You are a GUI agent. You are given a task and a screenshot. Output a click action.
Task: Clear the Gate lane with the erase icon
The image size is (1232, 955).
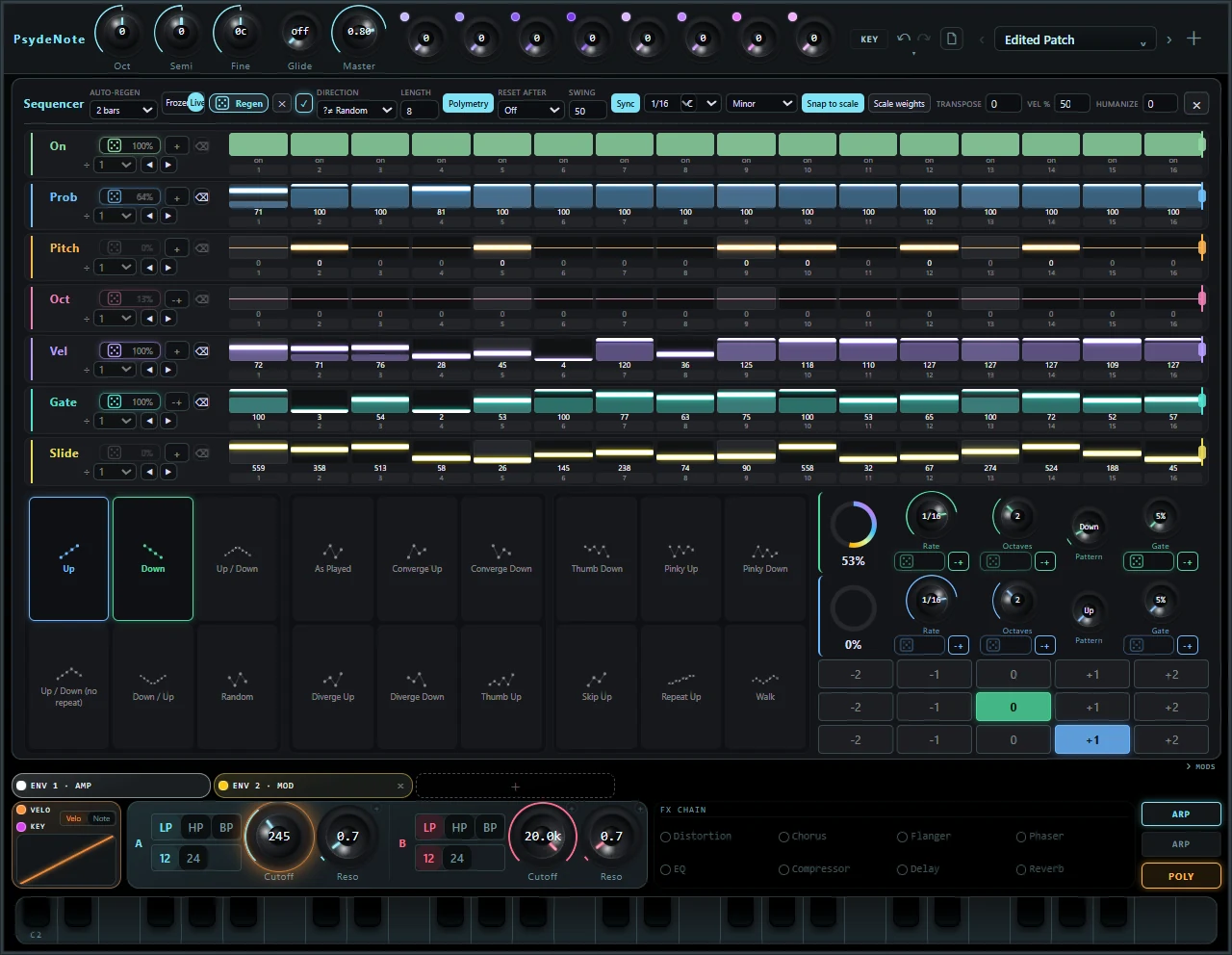(202, 401)
